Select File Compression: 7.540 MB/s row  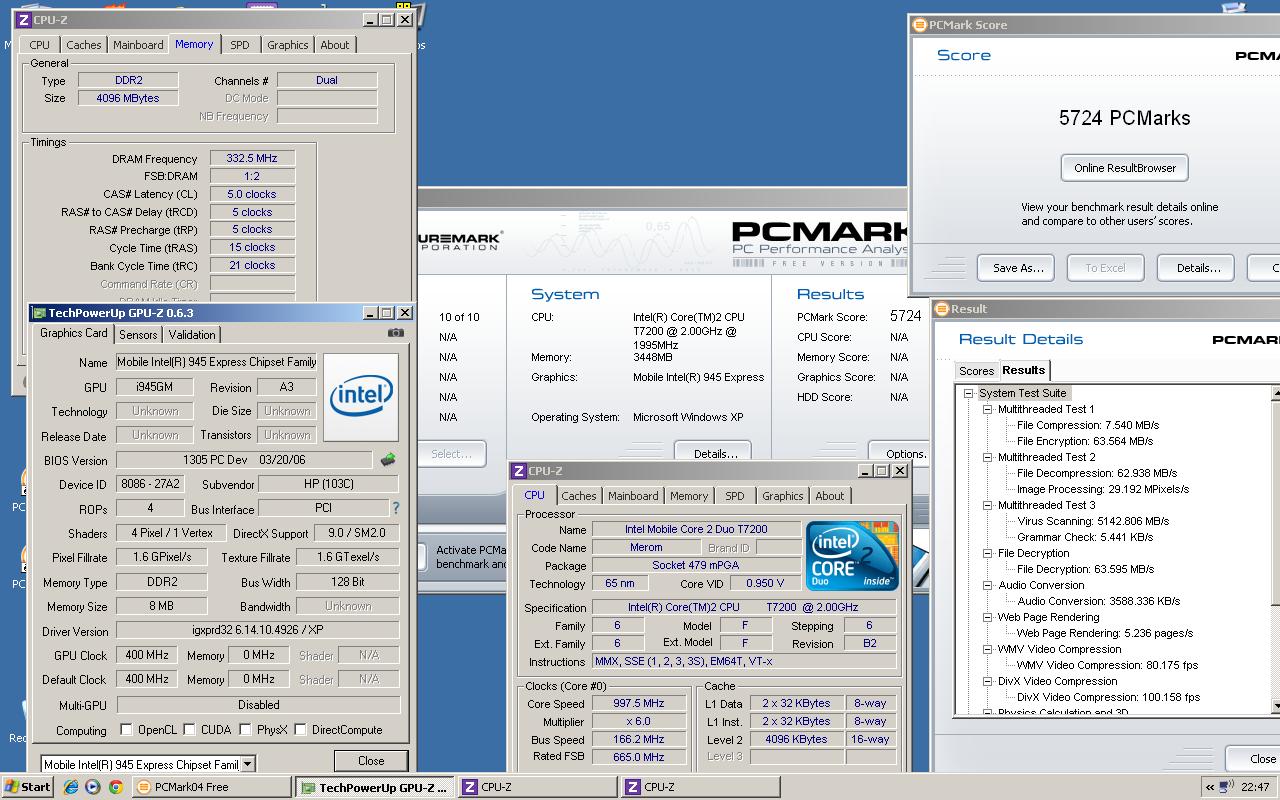(1088, 425)
